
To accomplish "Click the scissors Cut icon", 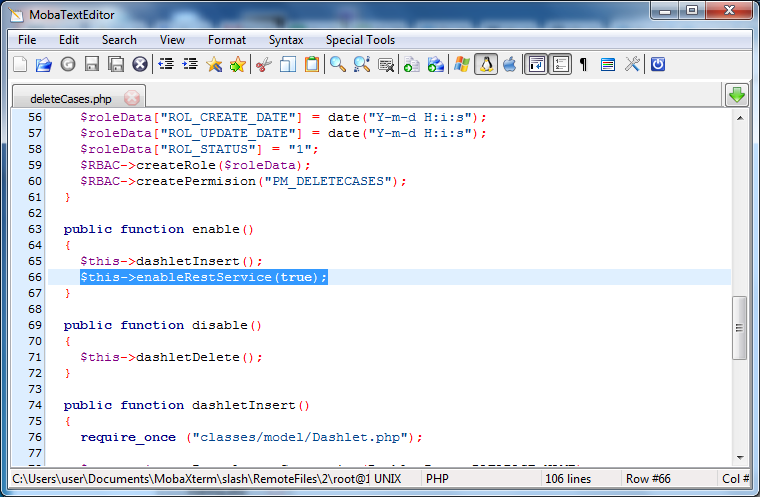I will (x=264, y=64).
